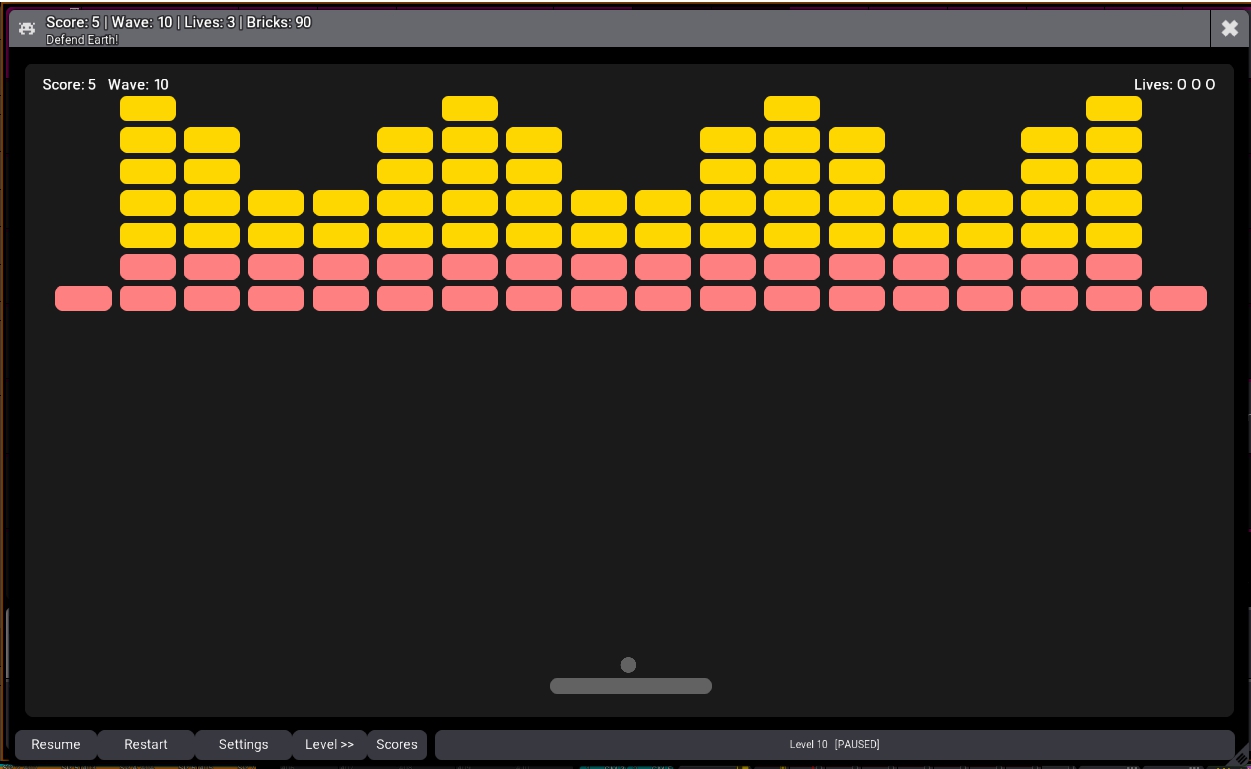Click the resize grip in bottom-right corner
Viewport: 1251px width, 769px height.
pyautogui.click(x=1241, y=760)
